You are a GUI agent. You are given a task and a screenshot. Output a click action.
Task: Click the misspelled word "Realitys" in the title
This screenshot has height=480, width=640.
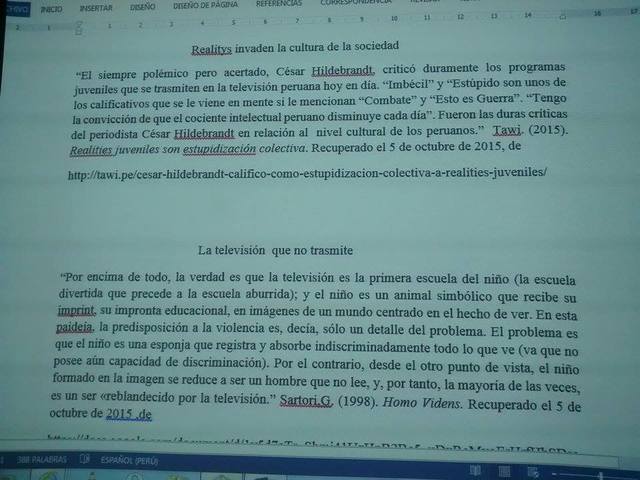click(x=211, y=49)
